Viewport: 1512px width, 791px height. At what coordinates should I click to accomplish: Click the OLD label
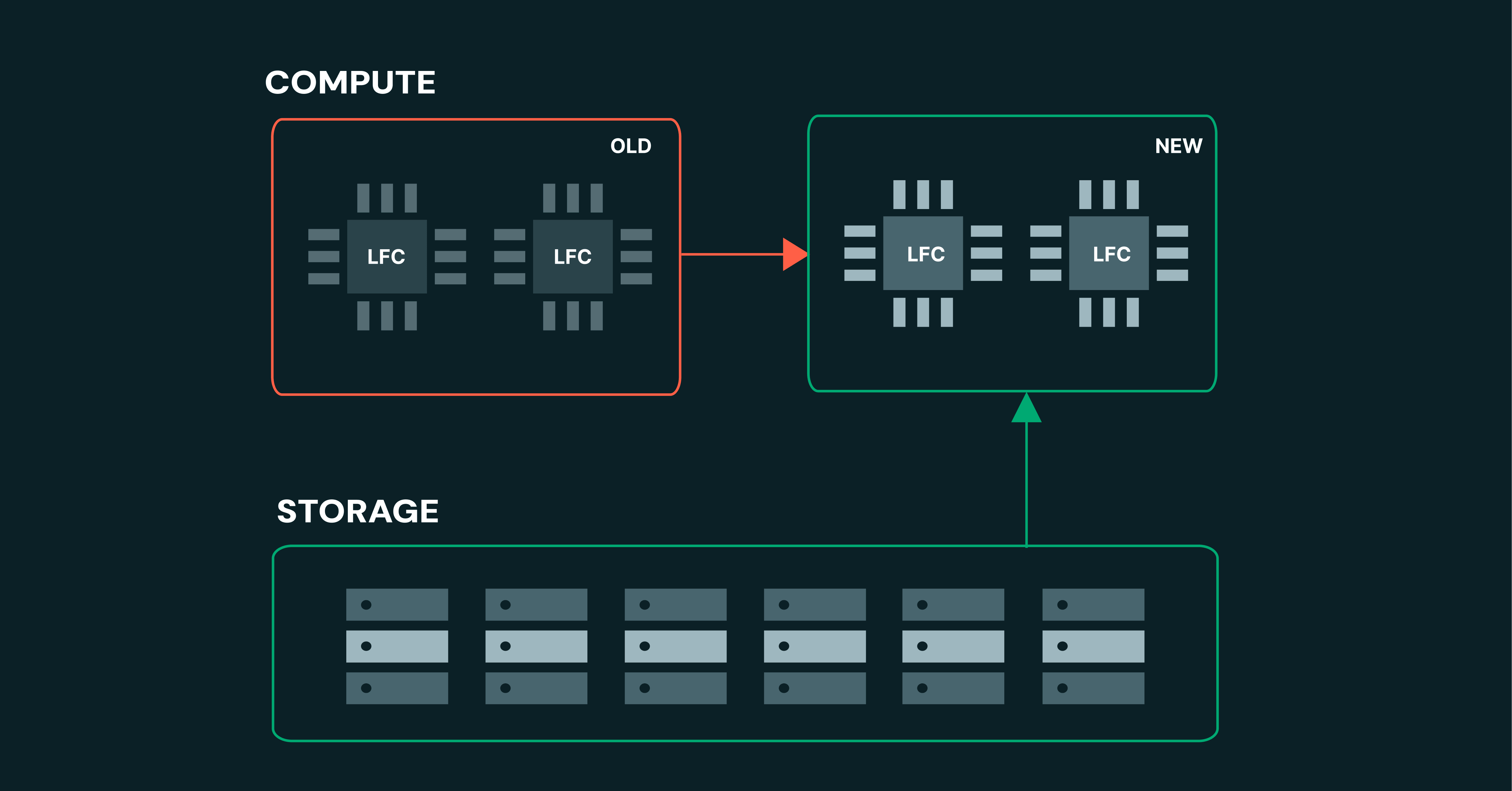point(630,146)
